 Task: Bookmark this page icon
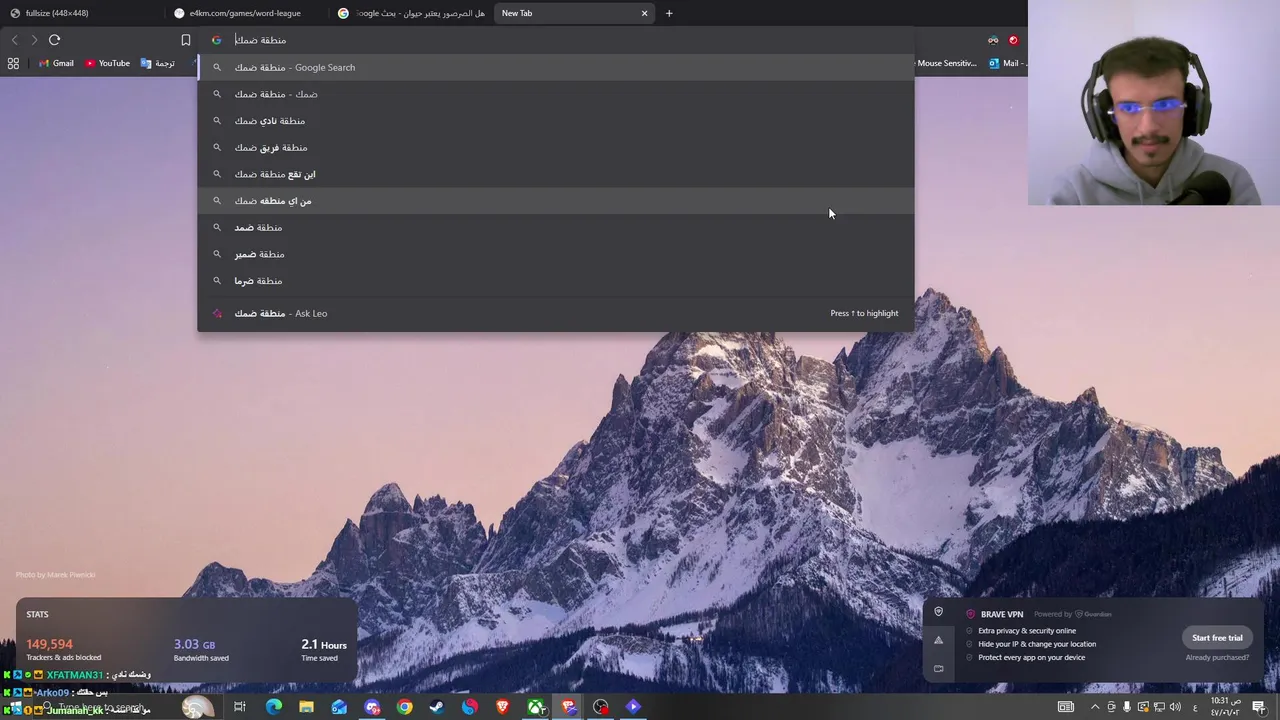coord(186,40)
